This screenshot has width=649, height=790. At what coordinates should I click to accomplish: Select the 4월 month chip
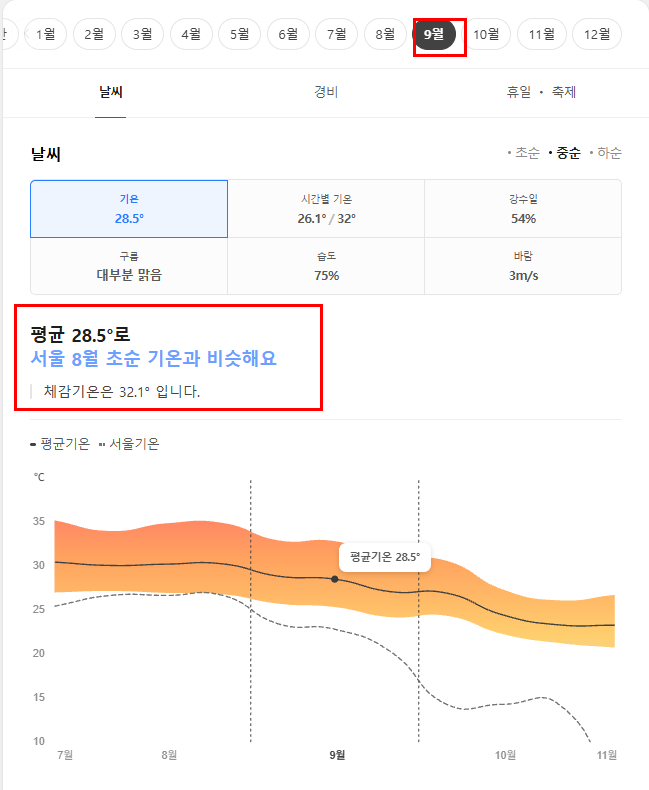coord(191,34)
